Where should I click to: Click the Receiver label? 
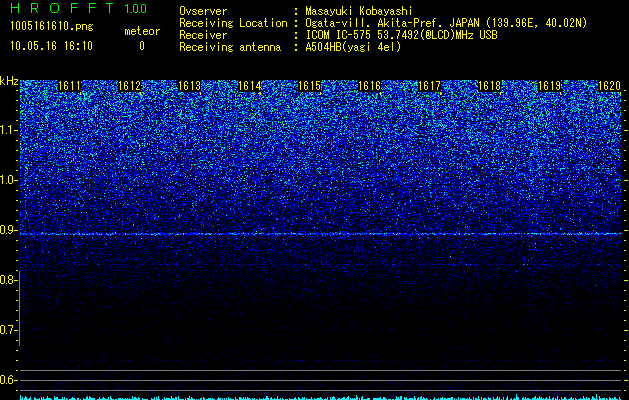203,35
